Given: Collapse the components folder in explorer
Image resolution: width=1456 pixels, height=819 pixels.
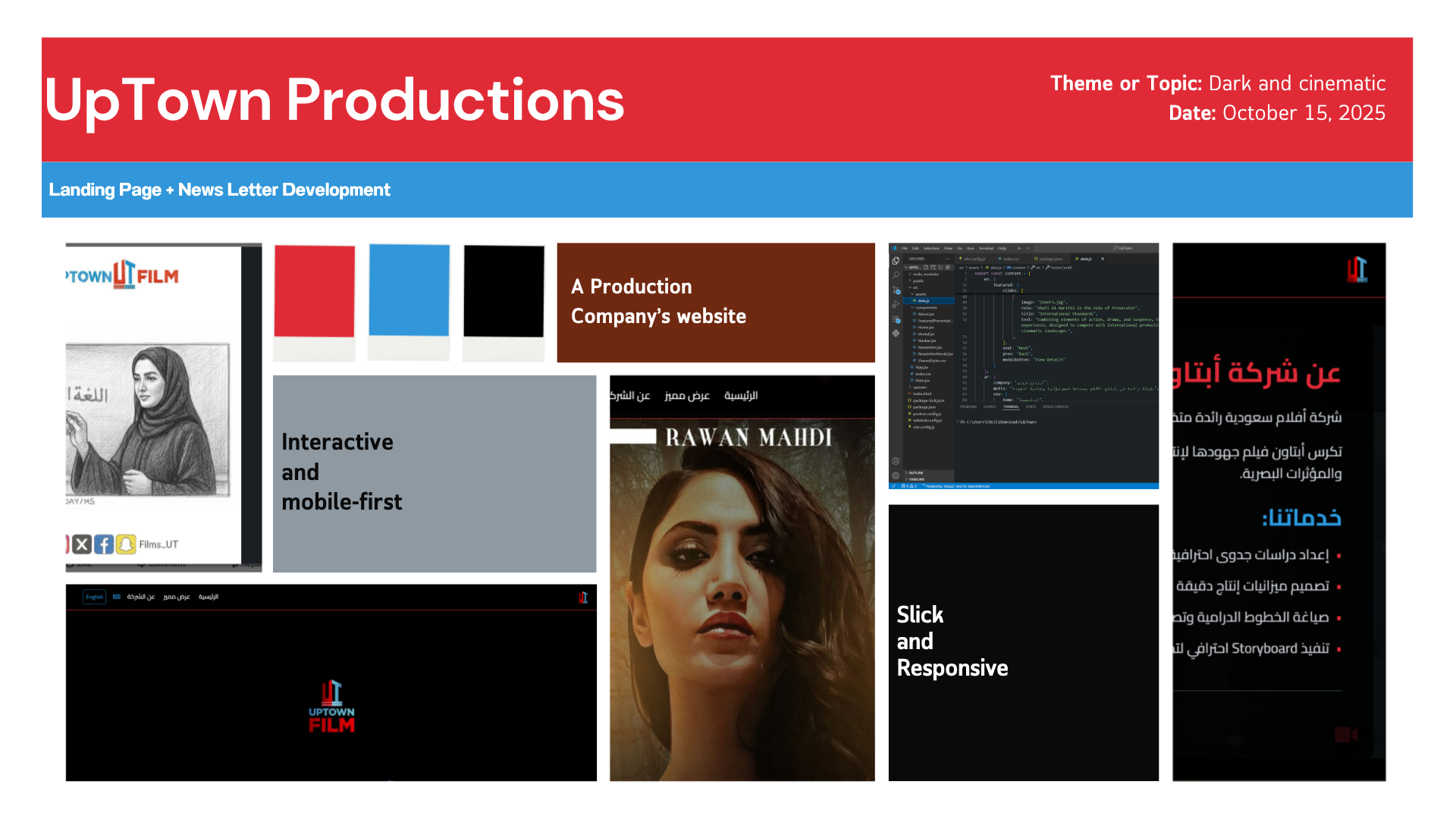Looking at the screenshot, I should 925,307.
